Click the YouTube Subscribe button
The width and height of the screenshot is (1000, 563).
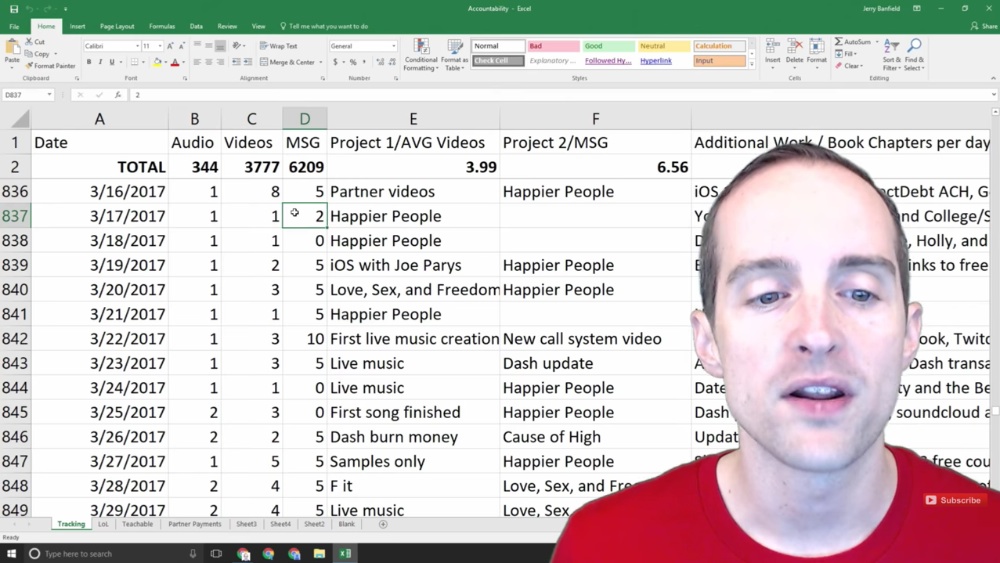[953, 500]
